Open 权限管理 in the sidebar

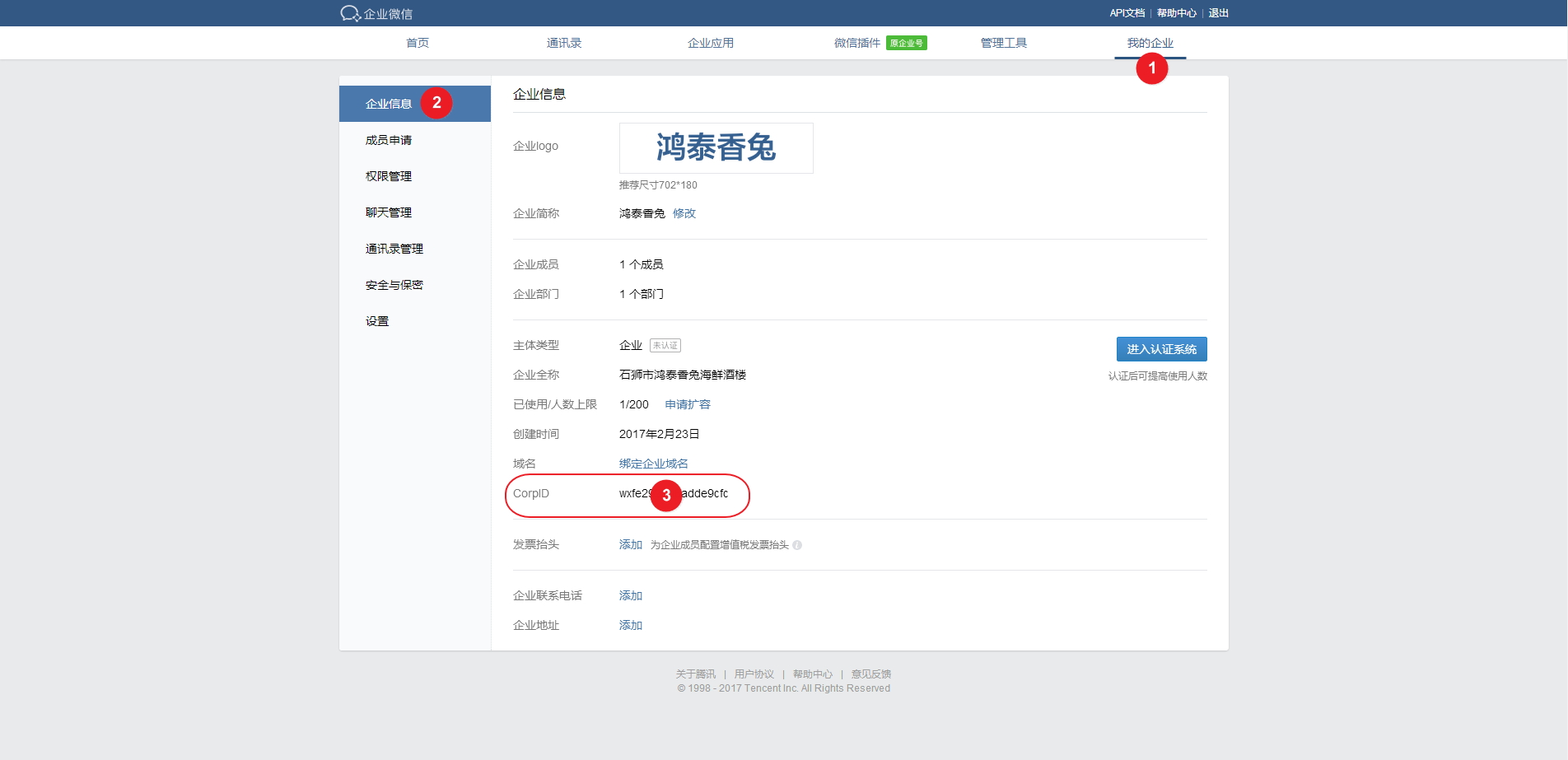point(415,176)
